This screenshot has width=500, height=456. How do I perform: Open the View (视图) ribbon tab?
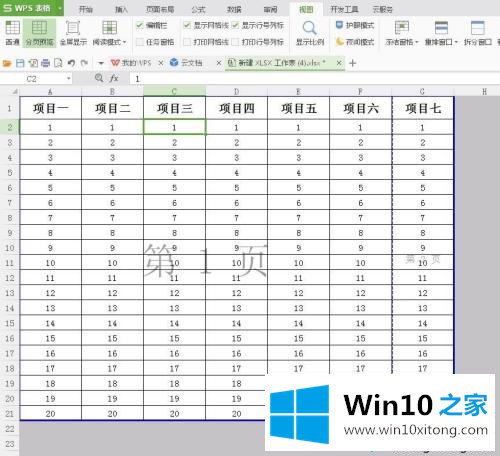(x=306, y=9)
